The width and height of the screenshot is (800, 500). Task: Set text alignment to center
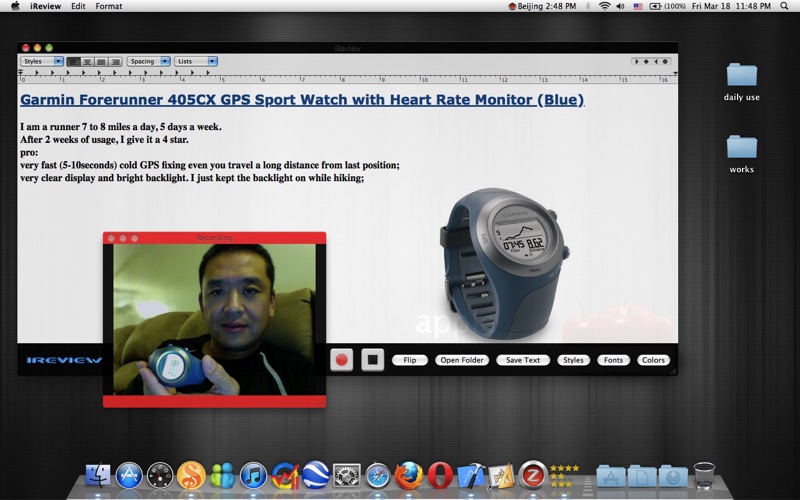tap(87, 61)
